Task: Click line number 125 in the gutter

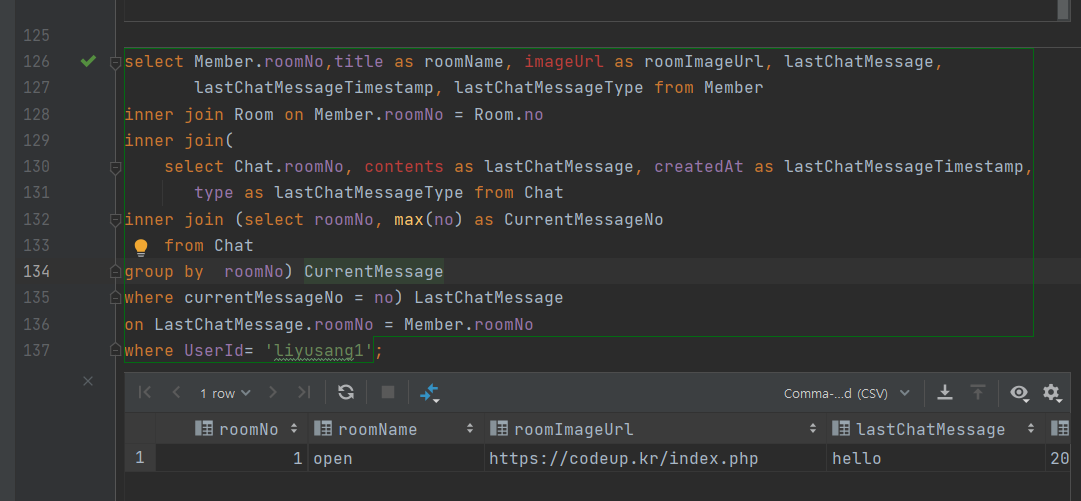Action: [x=37, y=35]
